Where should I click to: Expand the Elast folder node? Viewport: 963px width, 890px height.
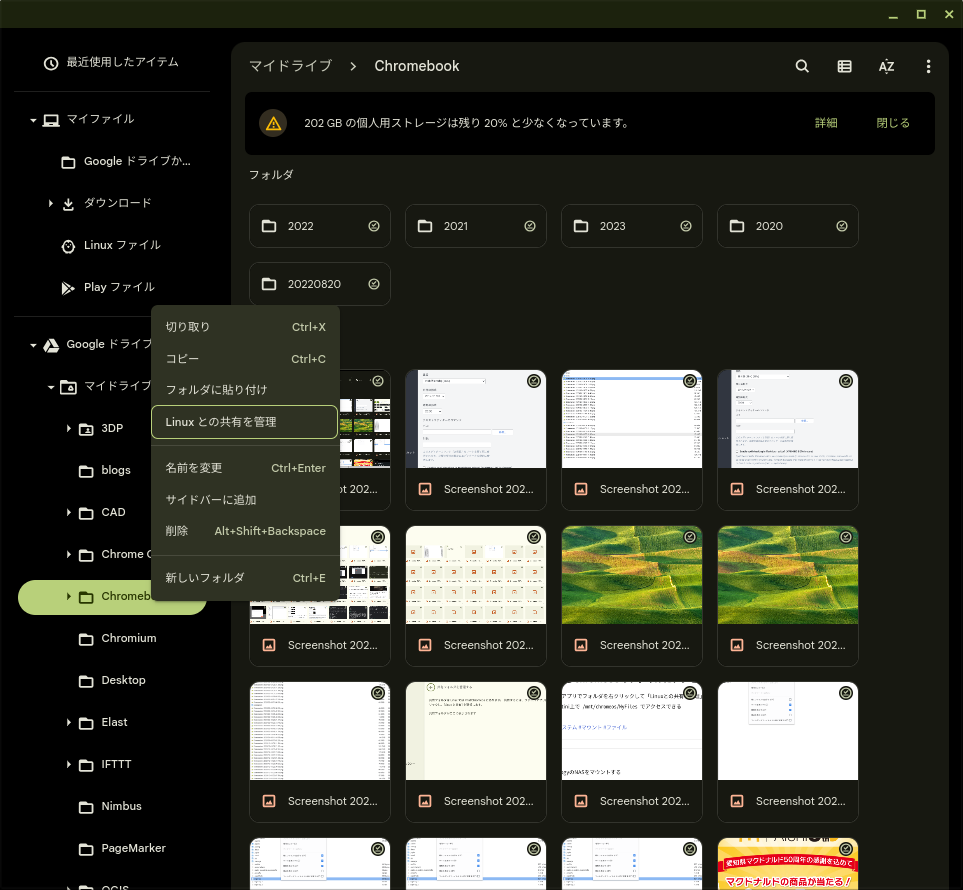click(68, 722)
